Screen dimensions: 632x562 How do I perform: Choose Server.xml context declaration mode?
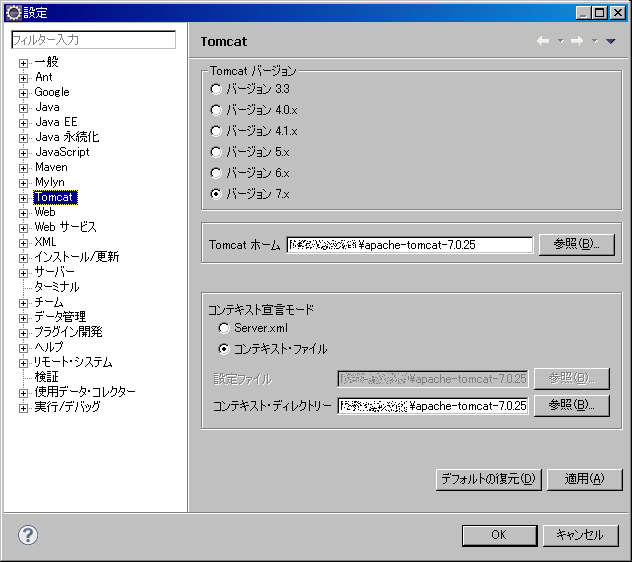pyautogui.click(x=224, y=328)
